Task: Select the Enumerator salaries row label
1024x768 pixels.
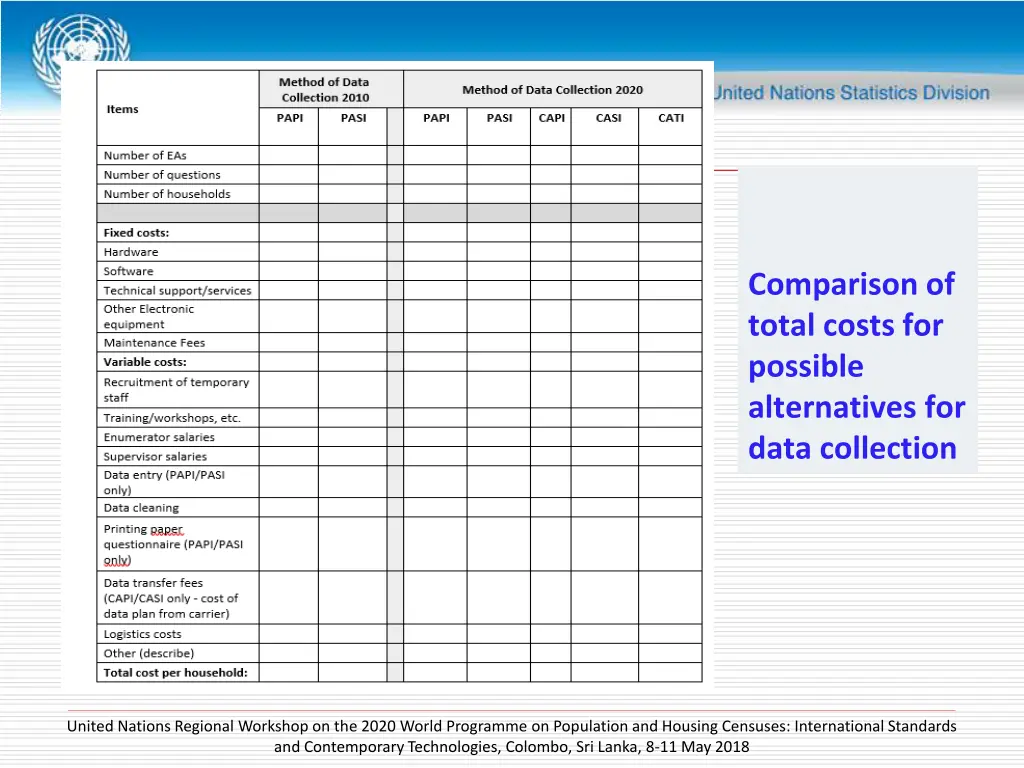Action: (159, 437)
